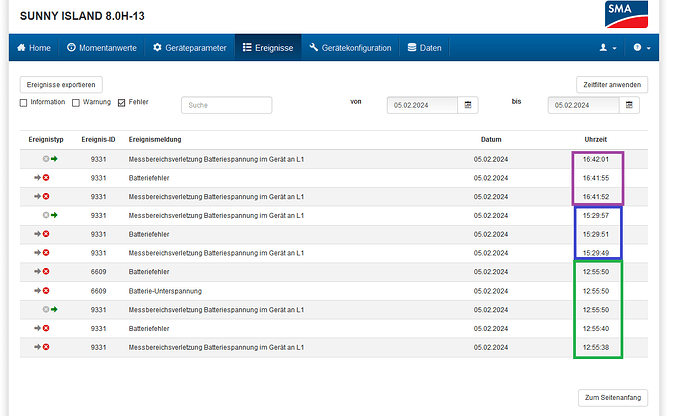Click Zum Seitenanfang button

[x=613, y=398]
